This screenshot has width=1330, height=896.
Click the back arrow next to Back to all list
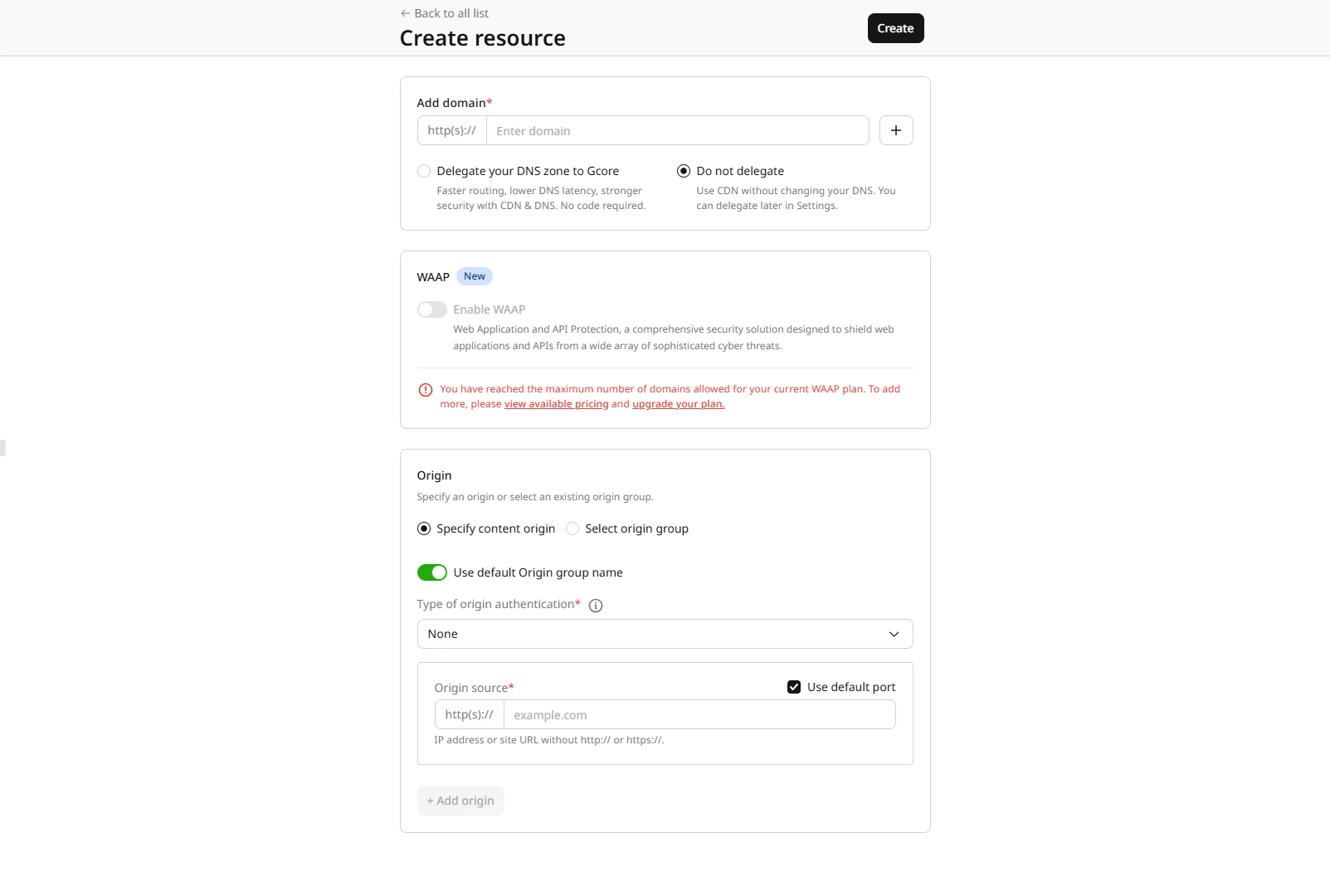[x=406, y=13]
